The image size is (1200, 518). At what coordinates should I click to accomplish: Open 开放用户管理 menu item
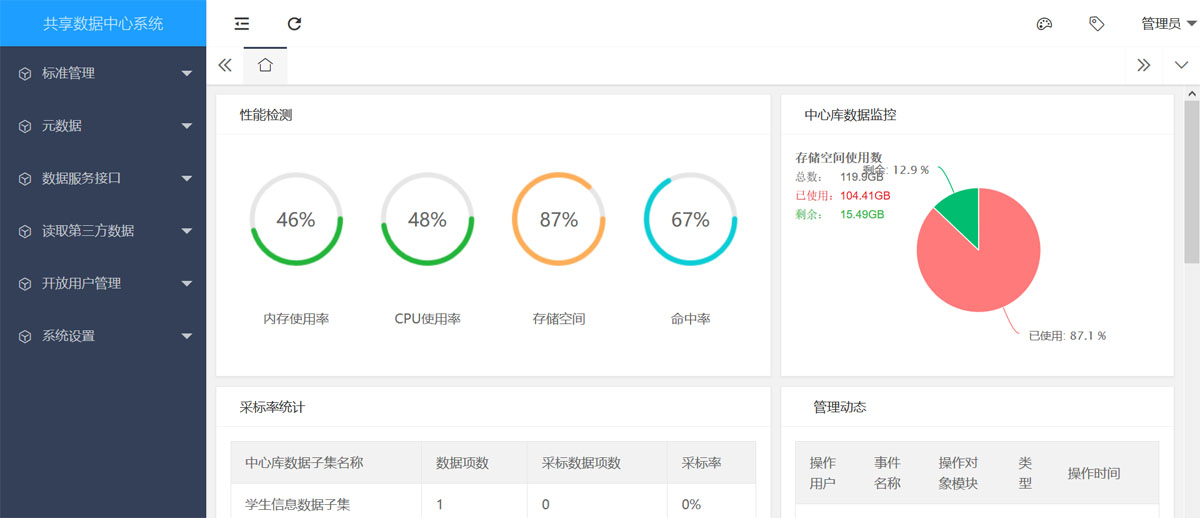pos(81,284)
